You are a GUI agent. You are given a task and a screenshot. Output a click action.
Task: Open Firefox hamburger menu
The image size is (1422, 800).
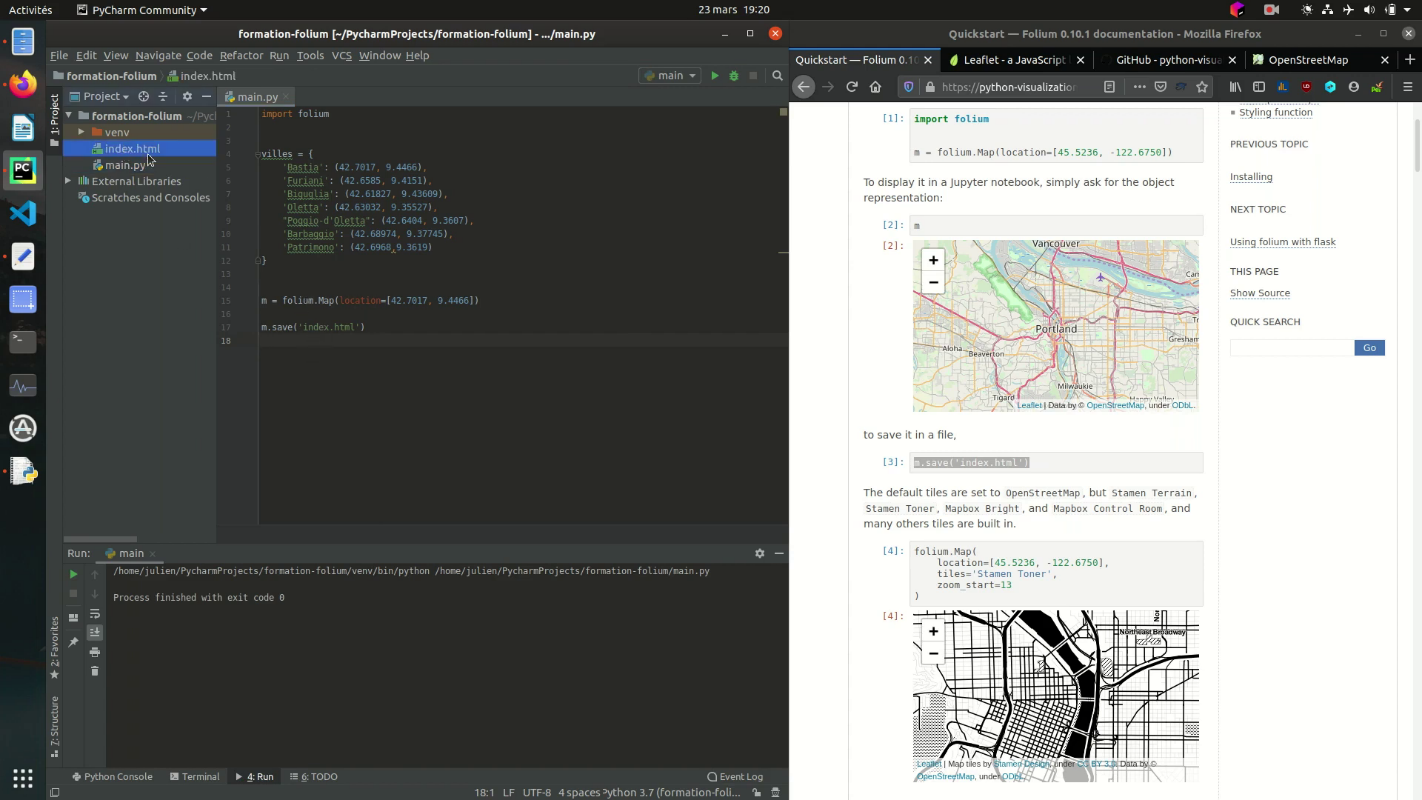1408,87
